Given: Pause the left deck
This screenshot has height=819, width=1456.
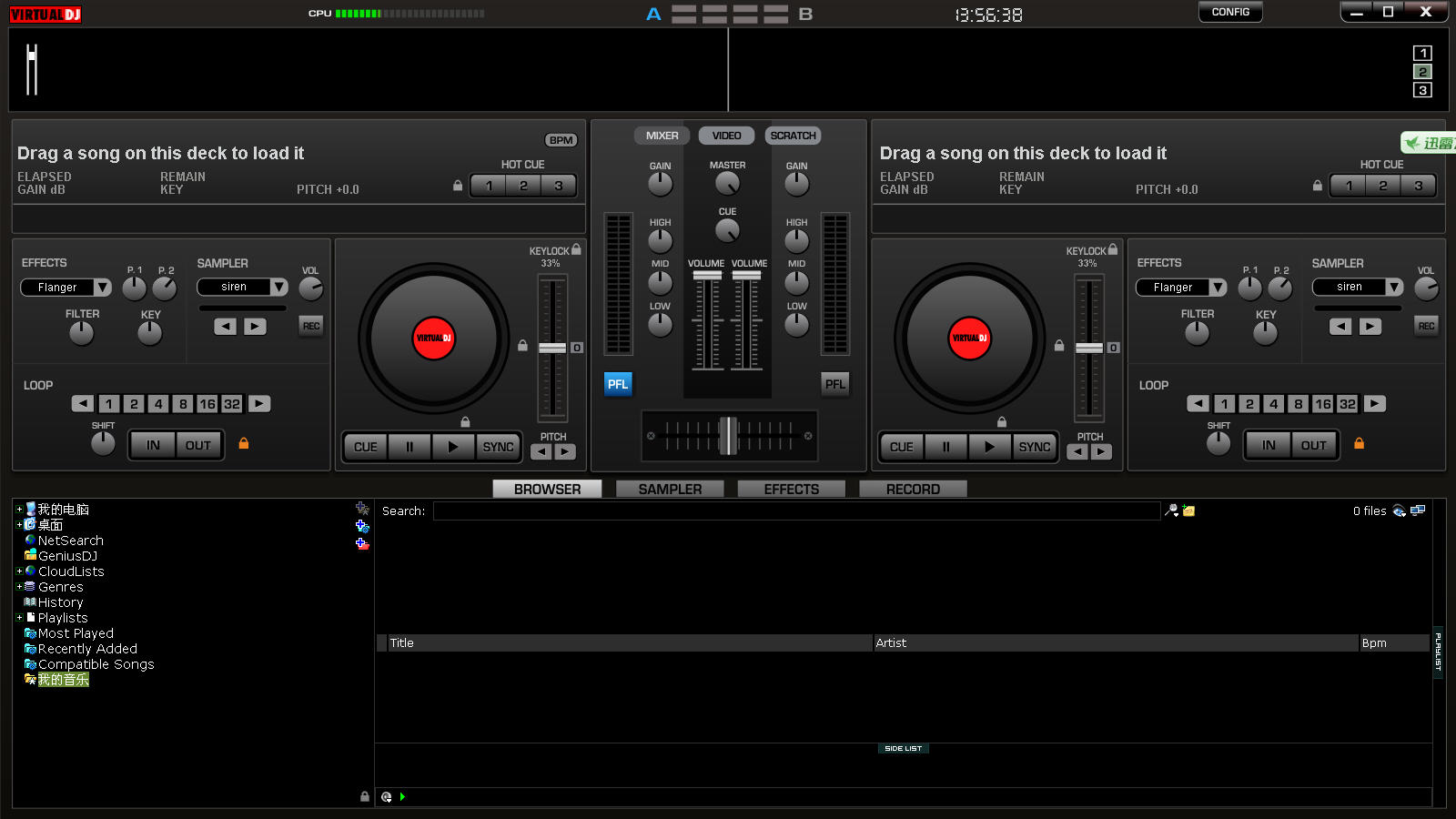Looking at the screenshot, I should coord(409,447).
